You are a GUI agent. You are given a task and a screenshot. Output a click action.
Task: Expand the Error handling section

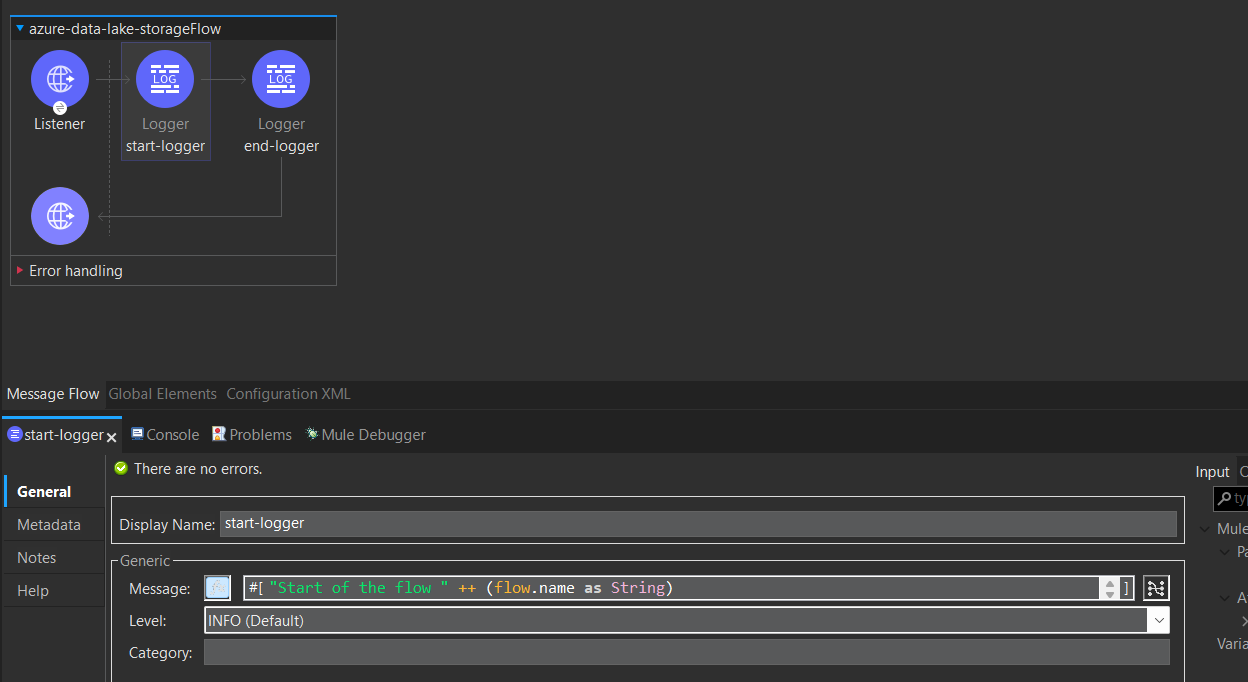point(20,271)
